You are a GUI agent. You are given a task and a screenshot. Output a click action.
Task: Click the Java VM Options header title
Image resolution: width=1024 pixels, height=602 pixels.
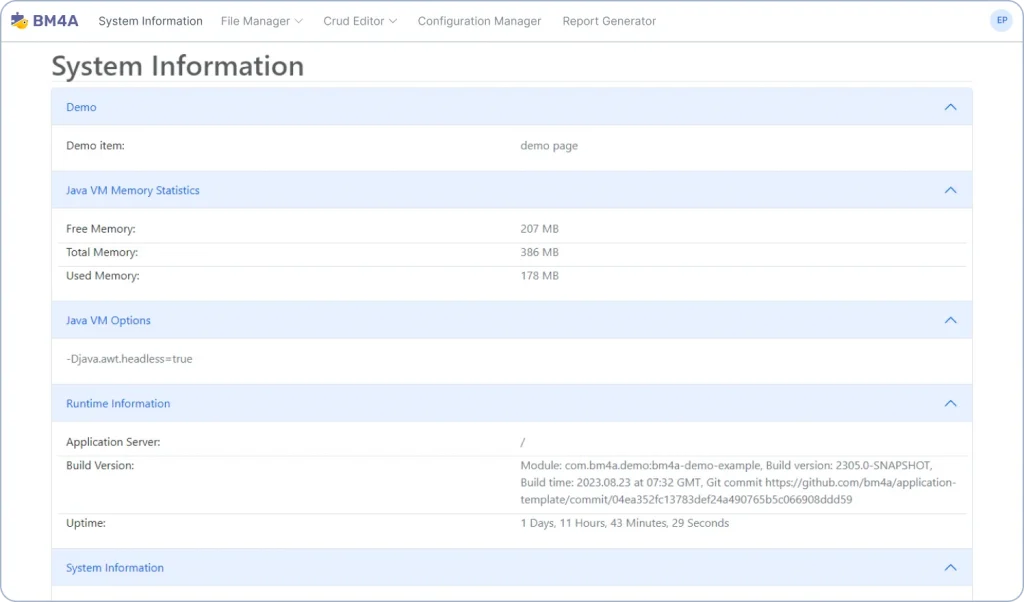tap(108, 320)
